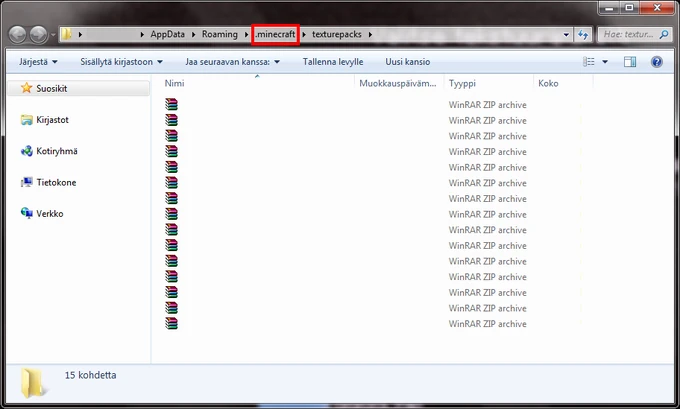Expand breadcrumb arrow between .minecraft and texturepacks

(x=304, y=34)
